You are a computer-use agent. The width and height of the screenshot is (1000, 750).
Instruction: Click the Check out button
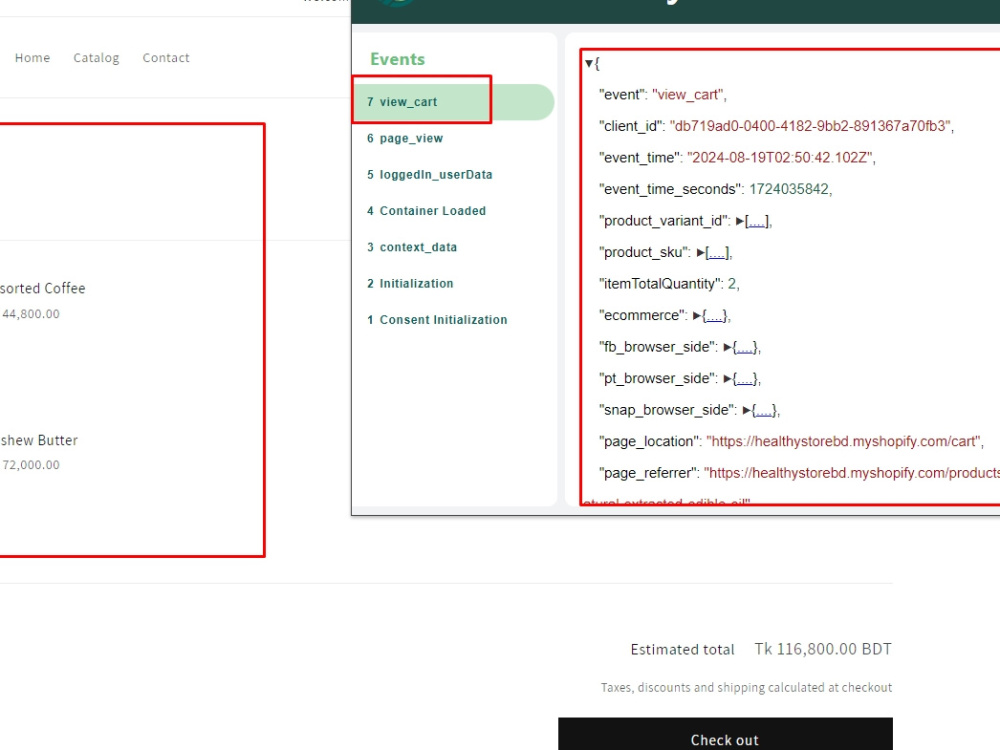(724, 740)
